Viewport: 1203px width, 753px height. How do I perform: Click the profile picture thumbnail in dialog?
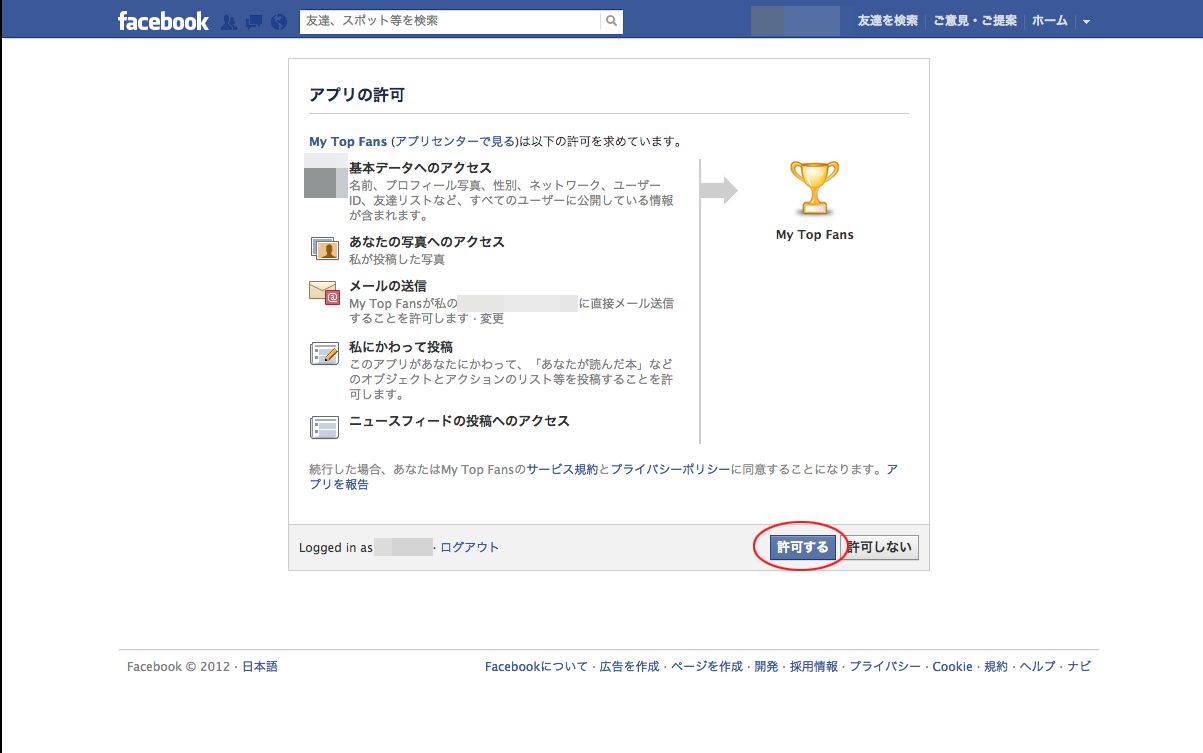tap(326, 175)
